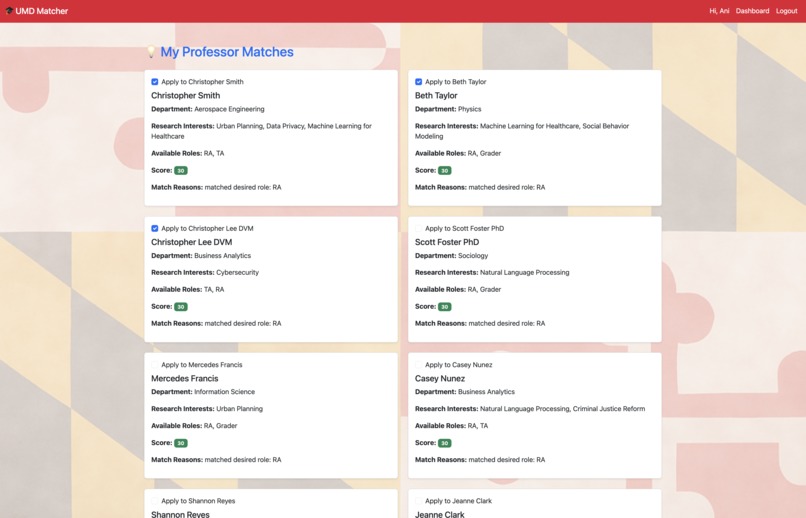The height and width of the screenshot is (518, 806).
Task: Click 'Department: Physics' text
Action: pyautogui.click(x=448, y=109)
